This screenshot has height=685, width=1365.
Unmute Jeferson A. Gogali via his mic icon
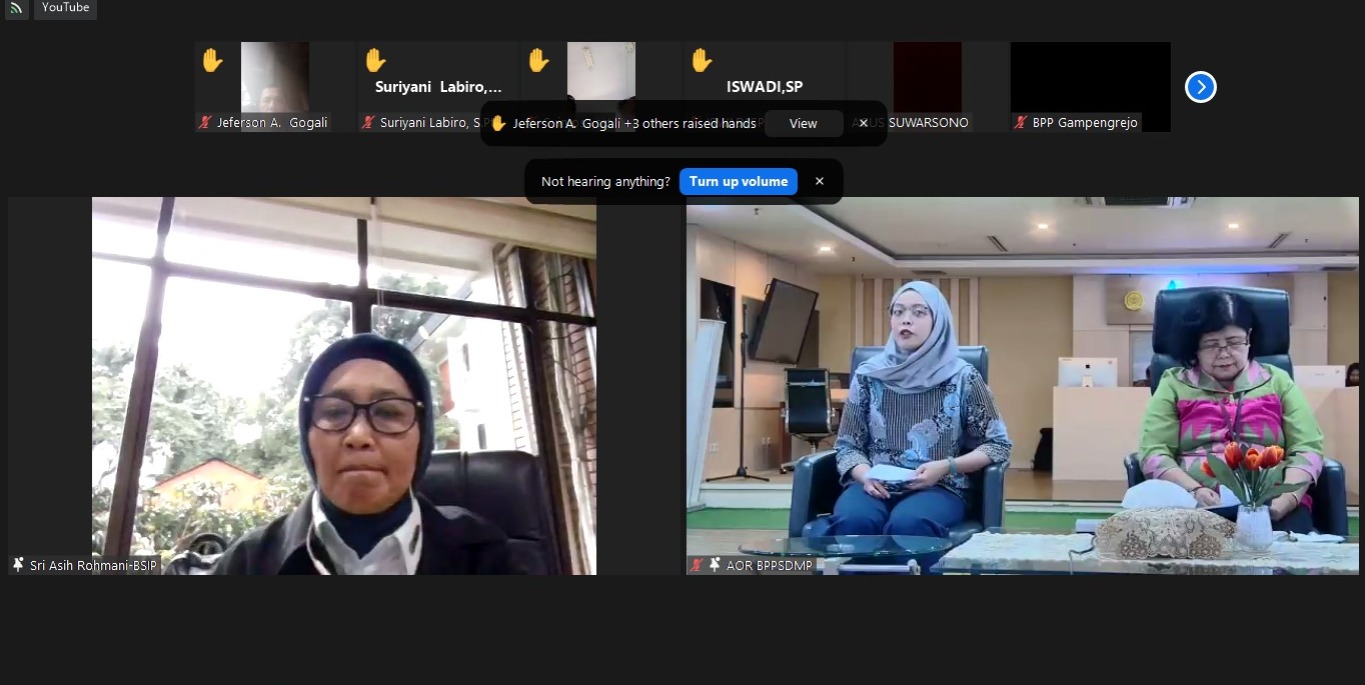[x=204, y=122]
